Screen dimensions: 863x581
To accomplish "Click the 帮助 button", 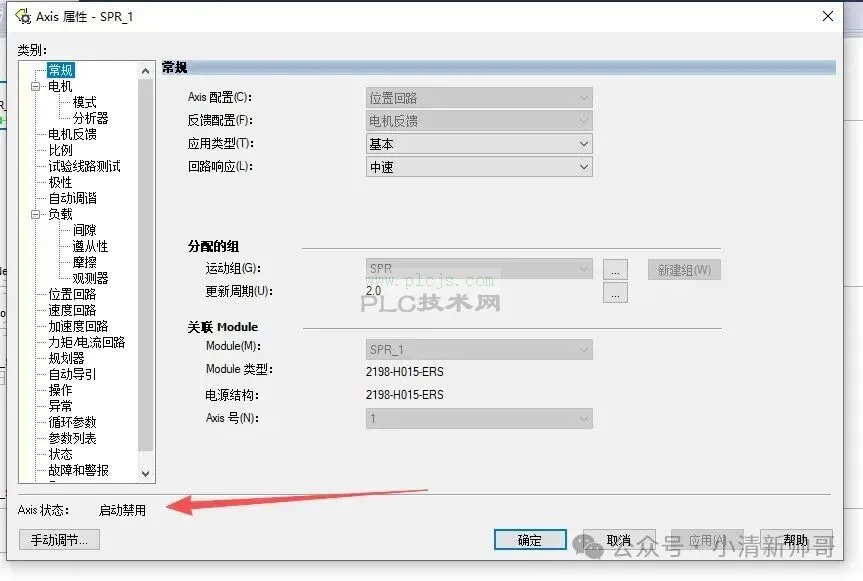I will point(796,540).
